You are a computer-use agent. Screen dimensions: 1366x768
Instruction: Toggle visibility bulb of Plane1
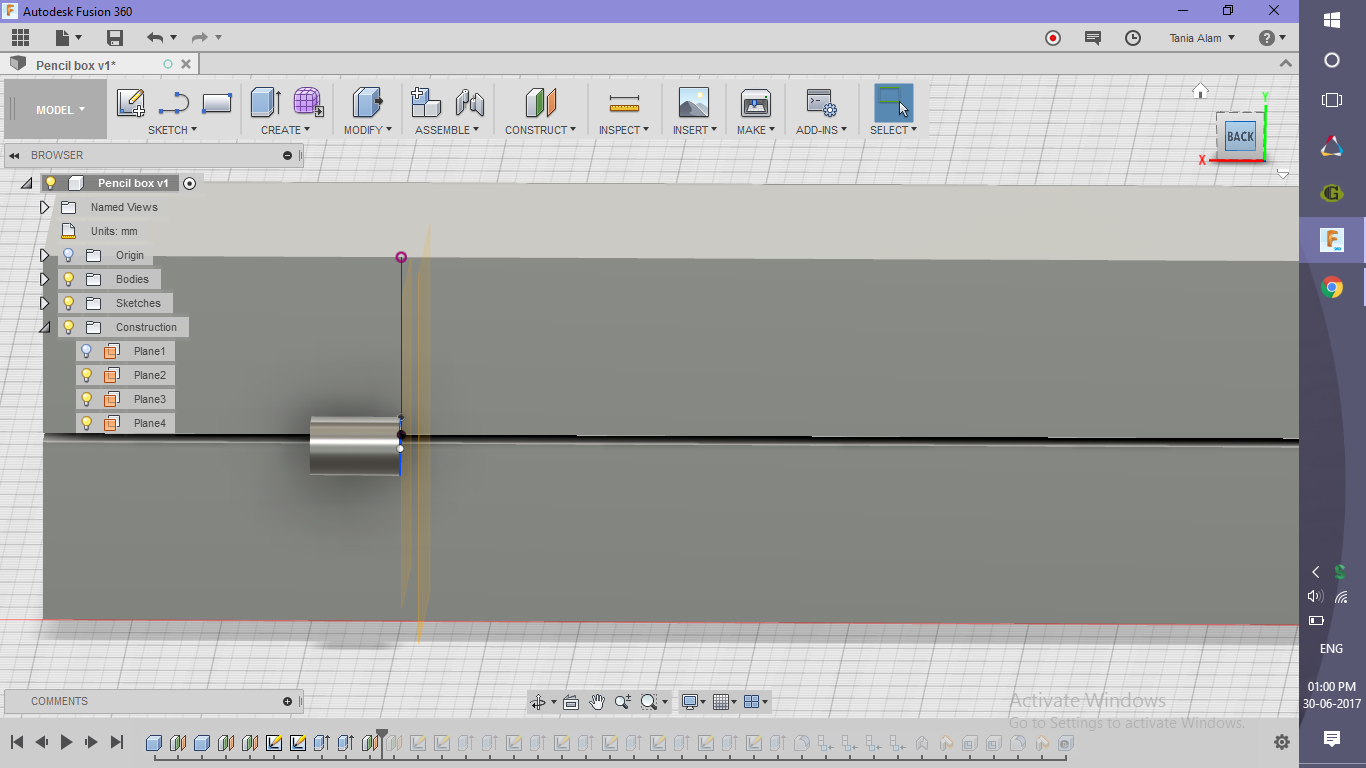coord(87,351)
